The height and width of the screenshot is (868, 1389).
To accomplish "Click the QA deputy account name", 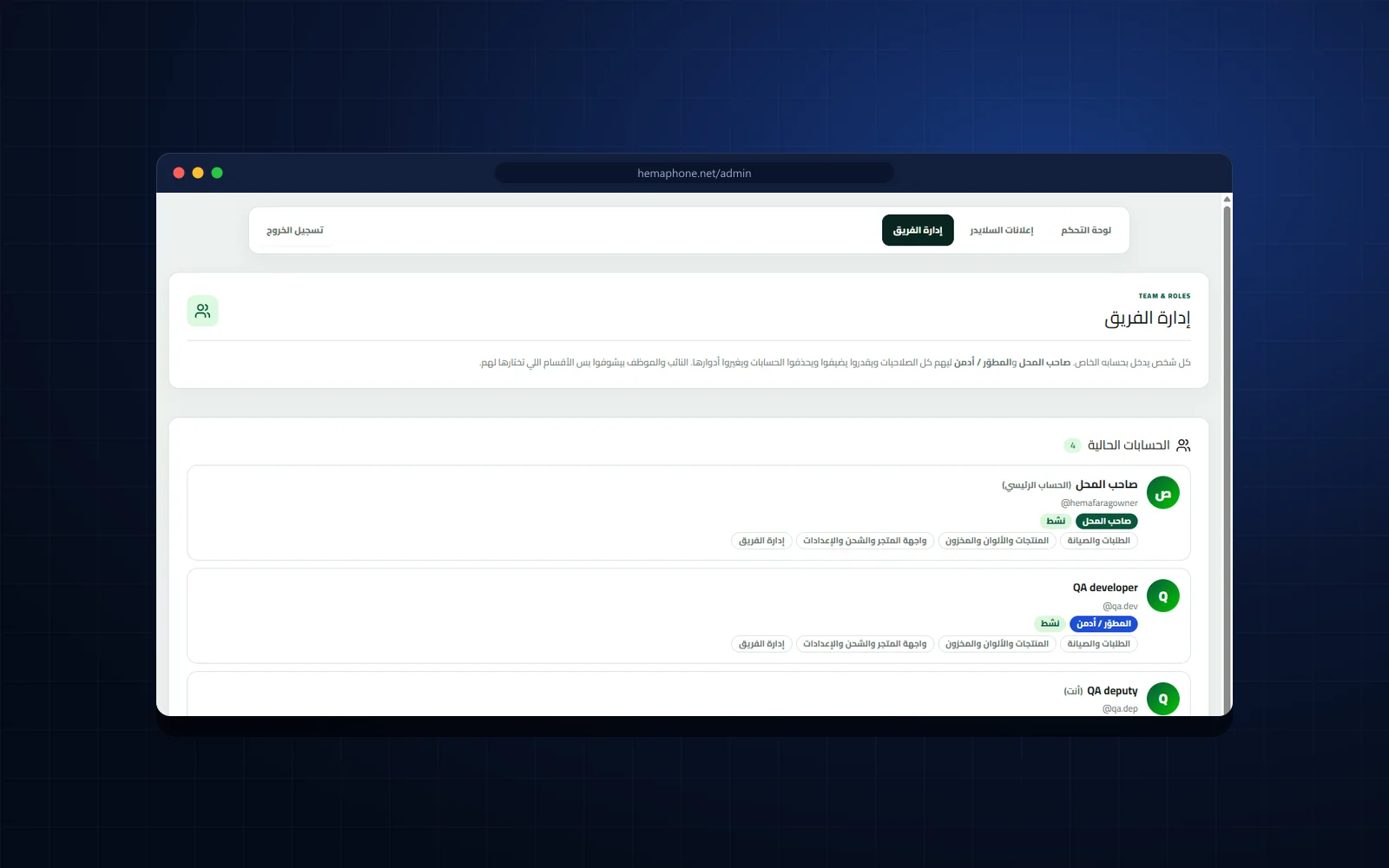I will click(1112, 691).
